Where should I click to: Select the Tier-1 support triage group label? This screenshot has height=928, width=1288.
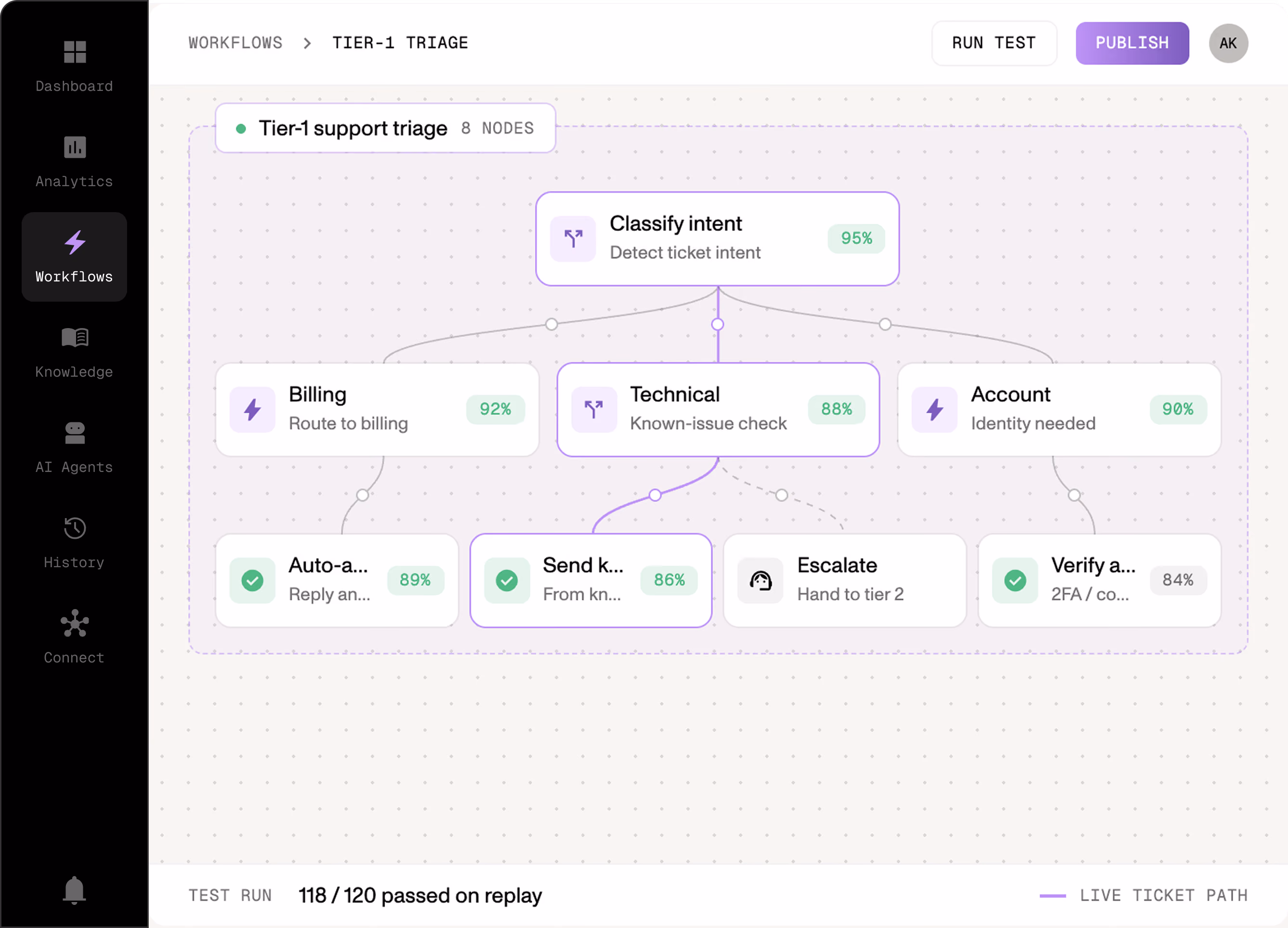(385, 127)
